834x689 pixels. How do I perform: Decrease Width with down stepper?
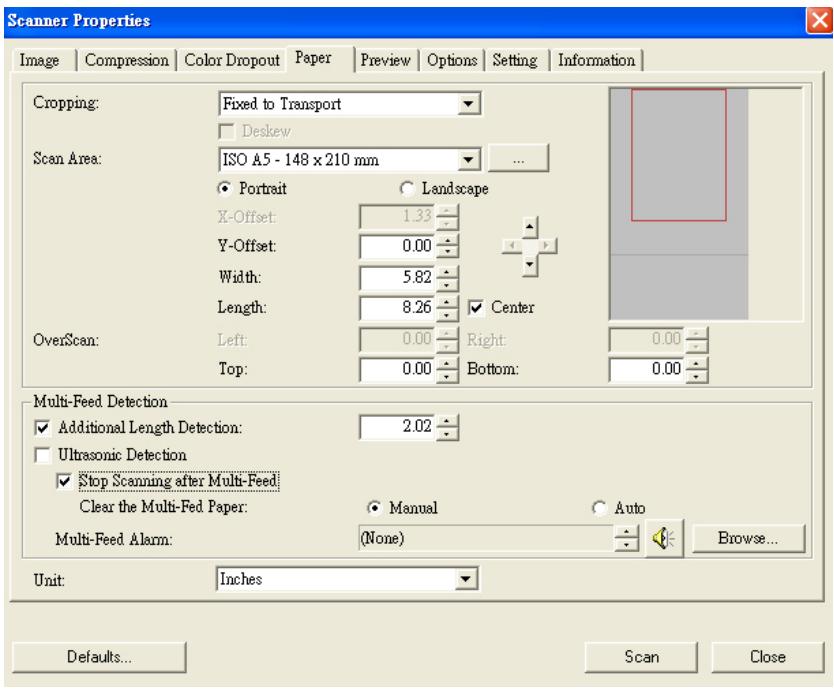pyautogui.click(x=447, y=284)
